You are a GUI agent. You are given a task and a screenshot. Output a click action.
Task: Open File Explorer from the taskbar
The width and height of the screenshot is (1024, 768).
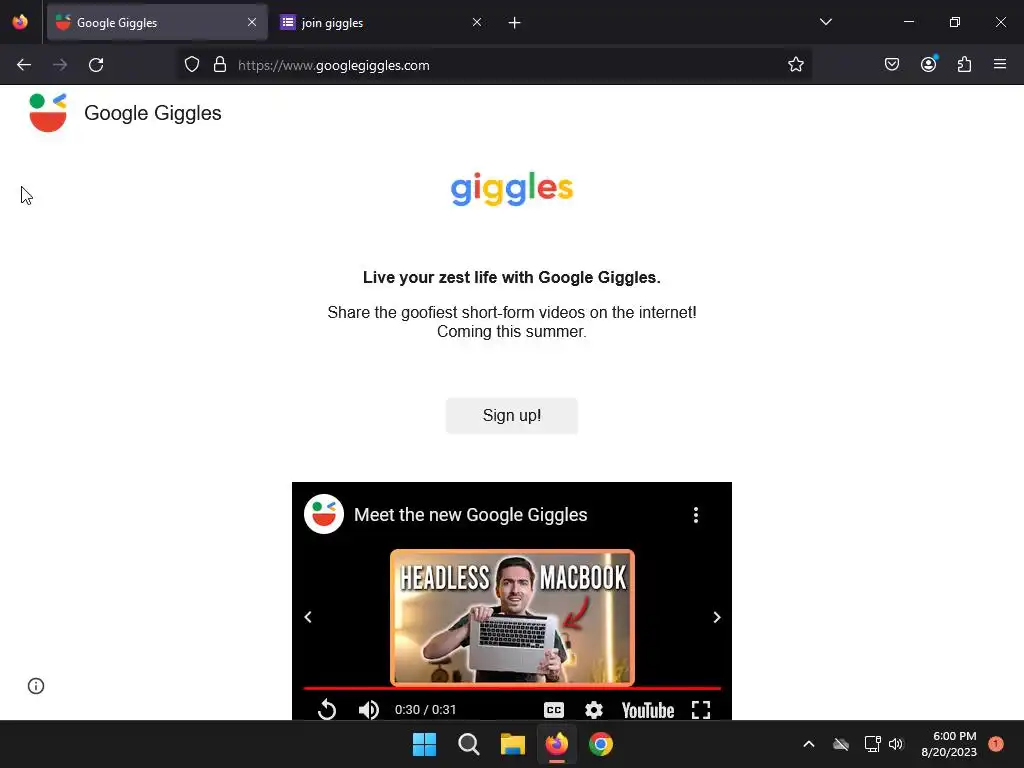(x=513, y=744)
